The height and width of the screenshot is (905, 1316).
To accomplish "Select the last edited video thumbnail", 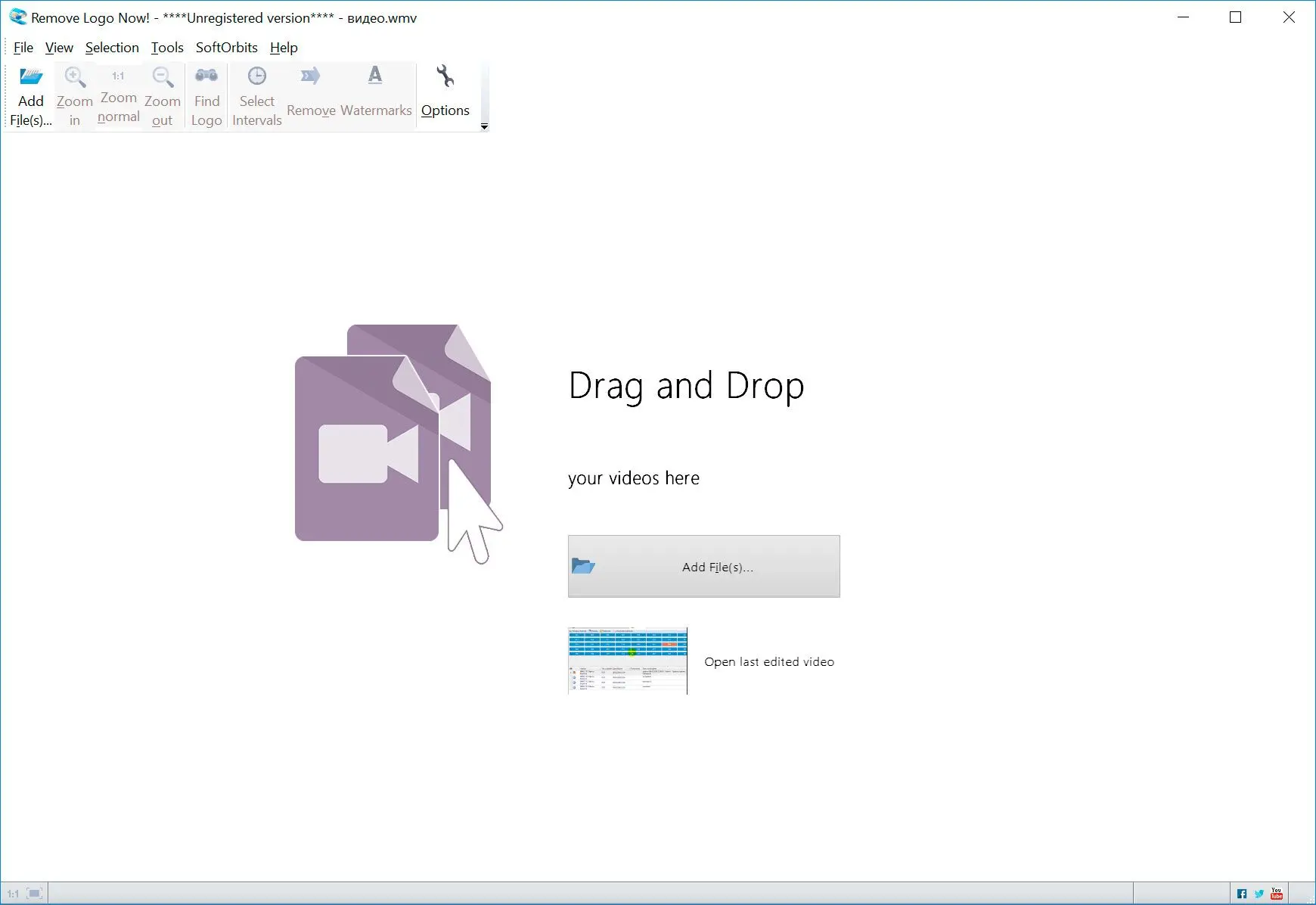I will 628,661.
